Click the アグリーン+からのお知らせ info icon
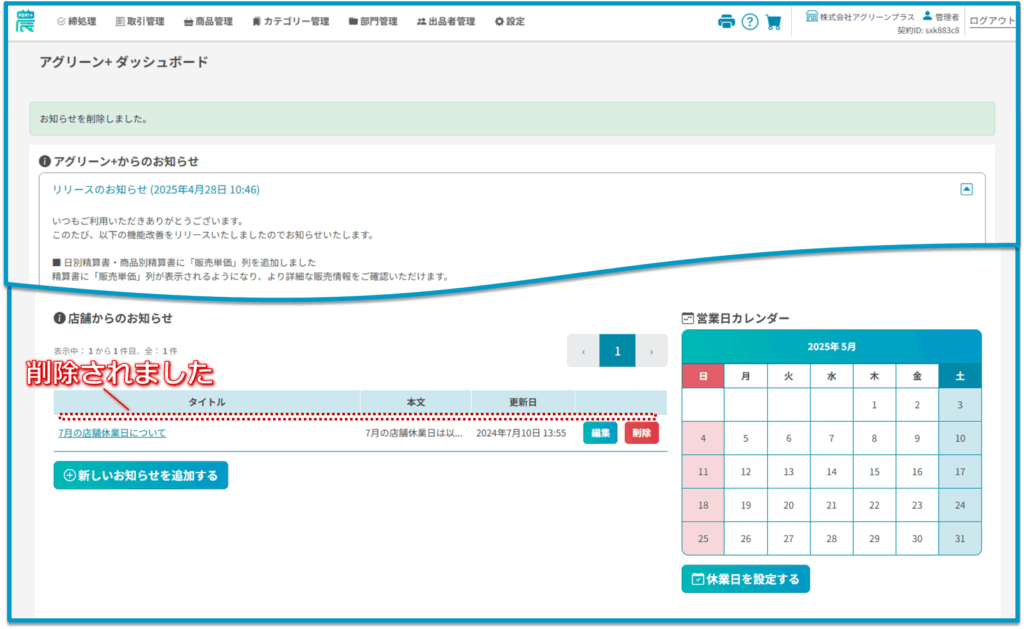Viewport: 1024px width, 629px height. point(45,161)
